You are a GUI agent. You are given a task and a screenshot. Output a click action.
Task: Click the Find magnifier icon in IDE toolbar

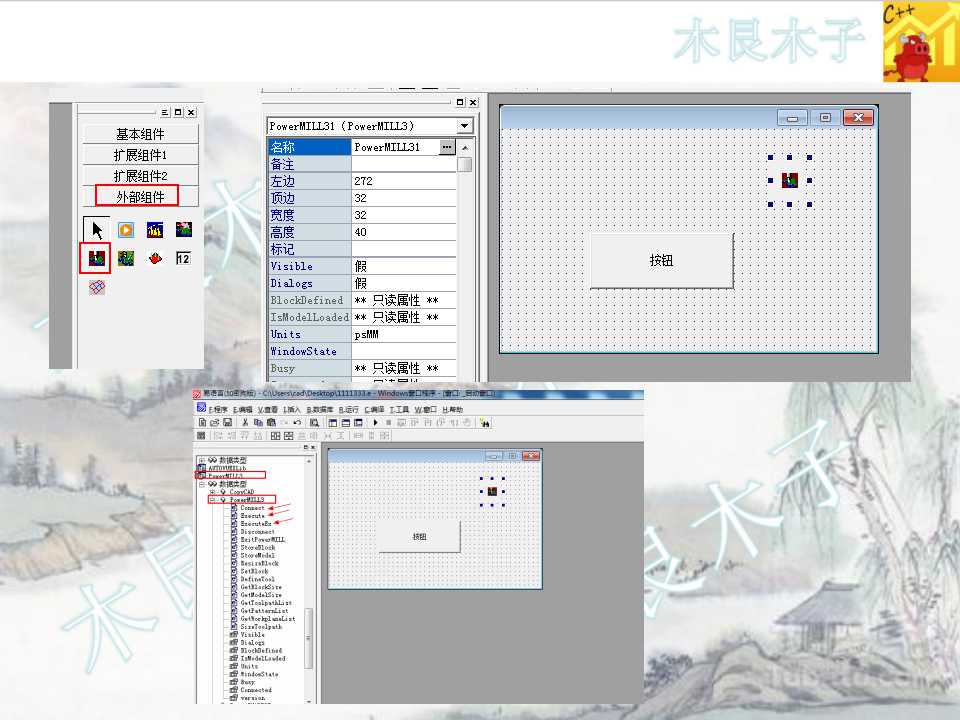(314, 422)
